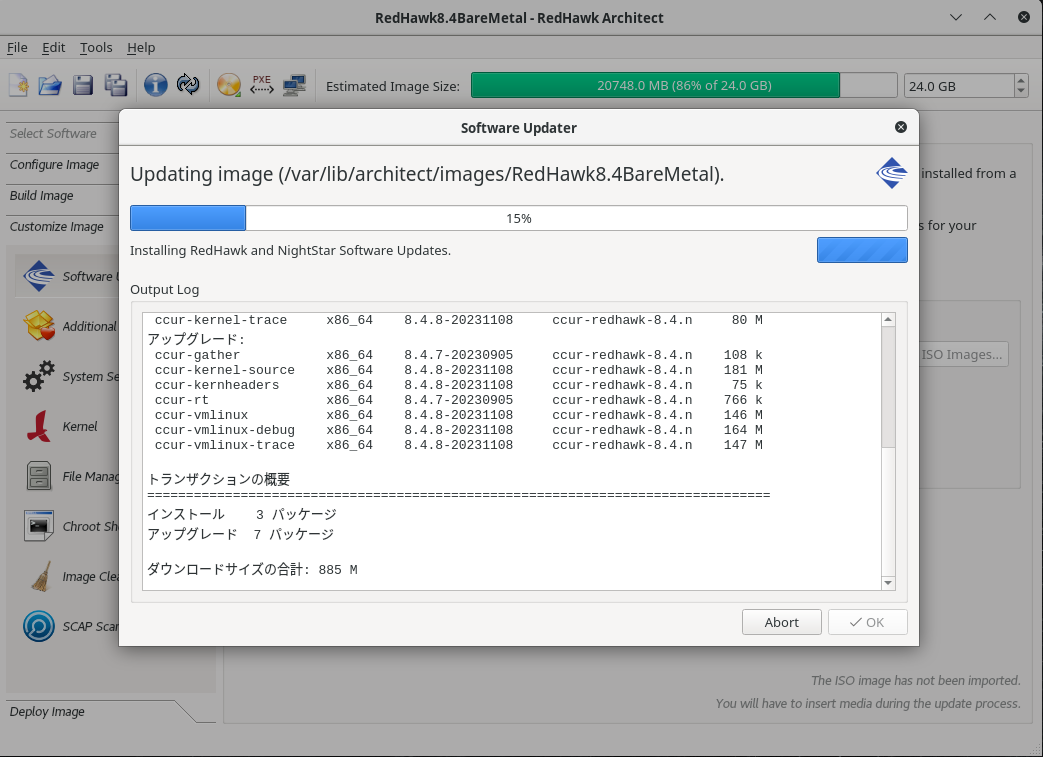Click the Refresh arrows toolbar icon

(x=188, y=85)
